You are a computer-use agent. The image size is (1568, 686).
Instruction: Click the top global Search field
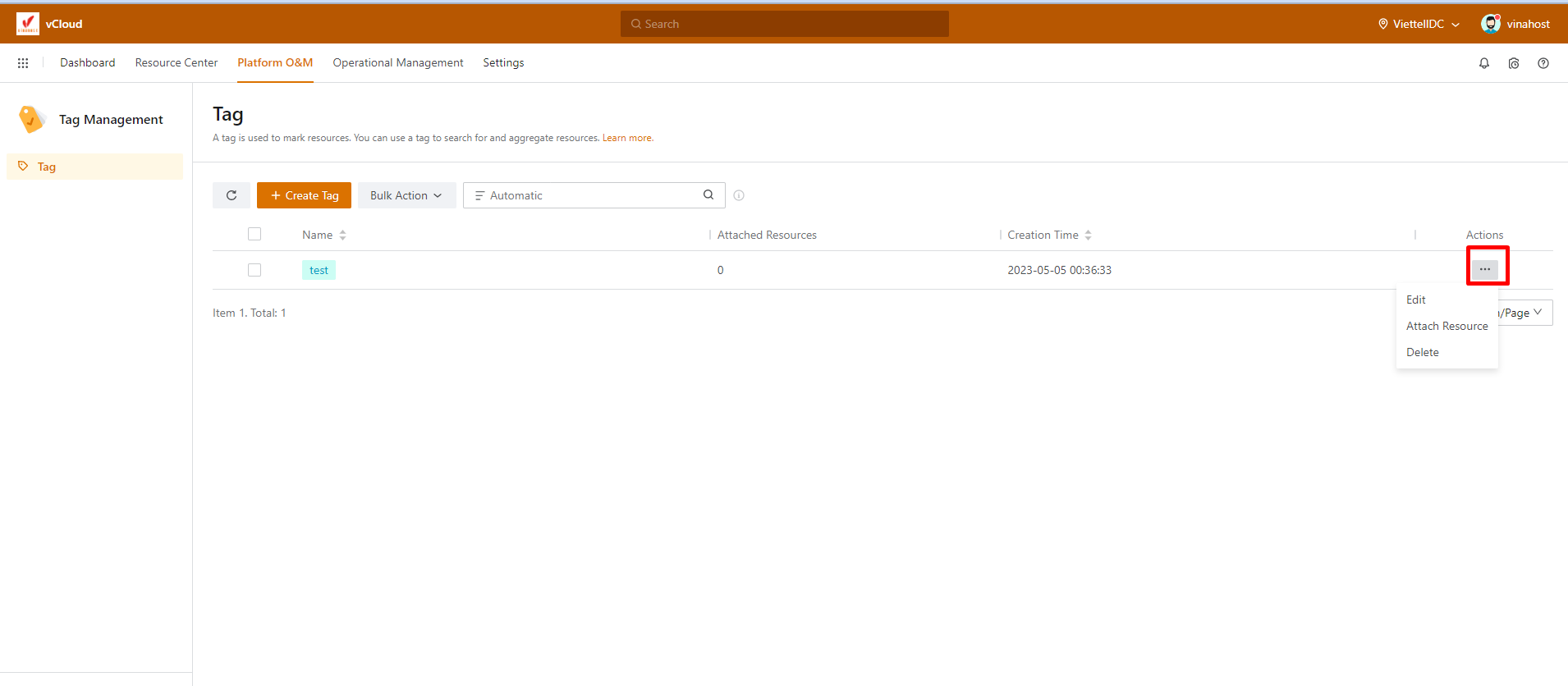784,24
